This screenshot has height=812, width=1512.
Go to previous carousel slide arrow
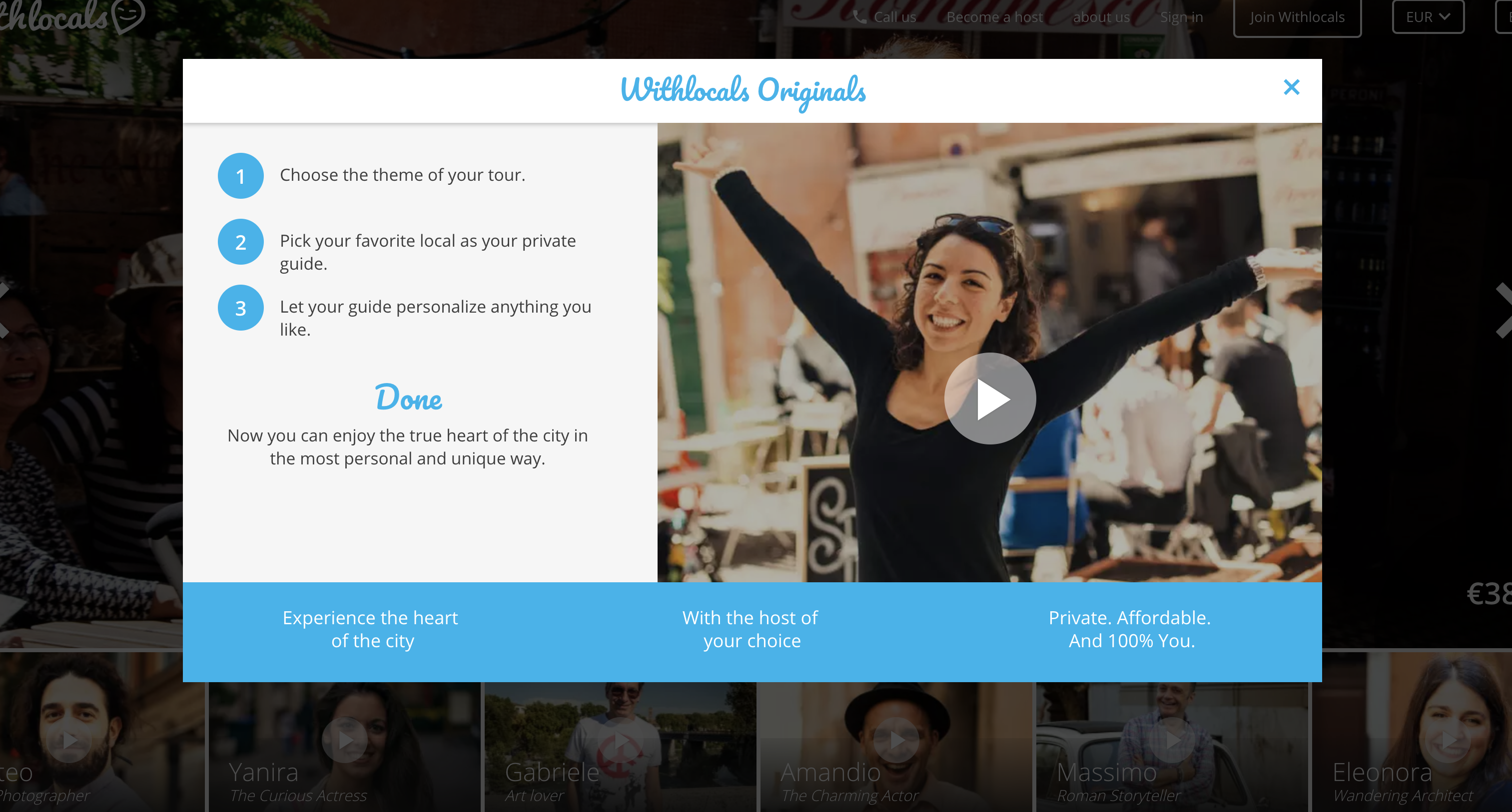[3, 310]
